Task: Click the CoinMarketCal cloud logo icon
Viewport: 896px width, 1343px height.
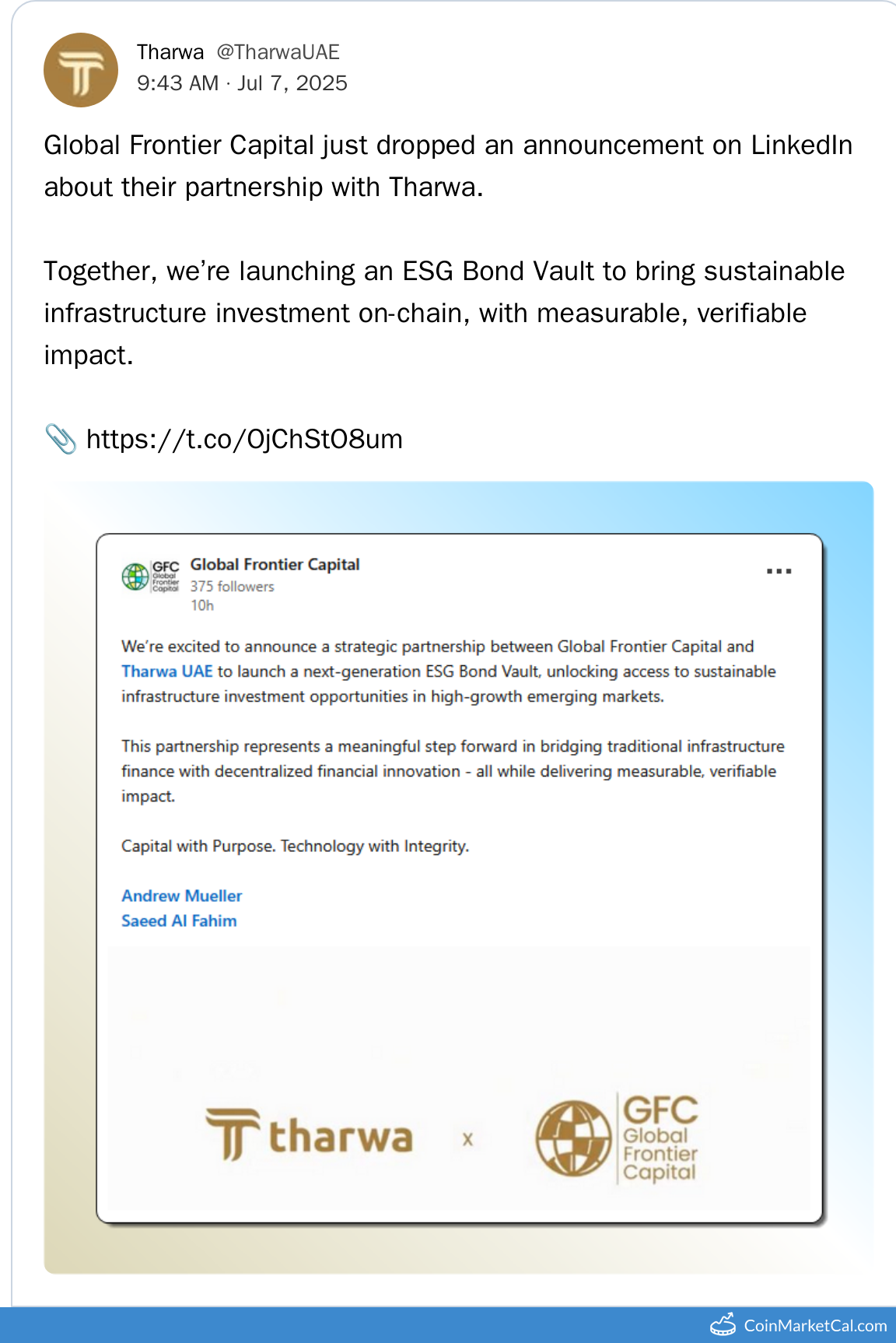Action: [x=723, y=1324]
